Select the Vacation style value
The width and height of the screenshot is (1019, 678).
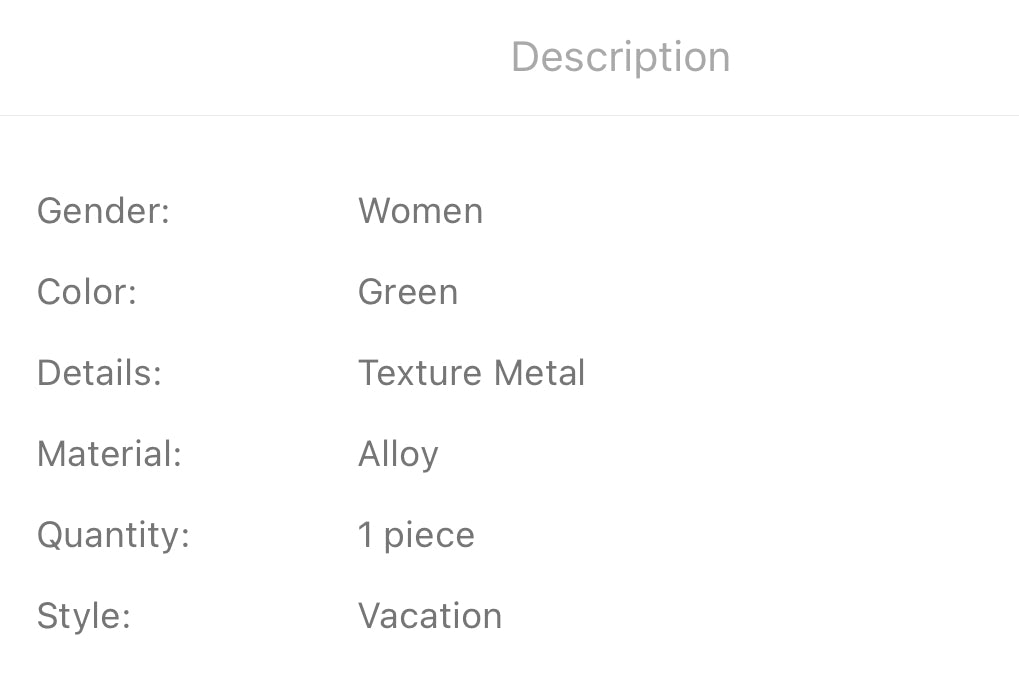pos(430,616)
